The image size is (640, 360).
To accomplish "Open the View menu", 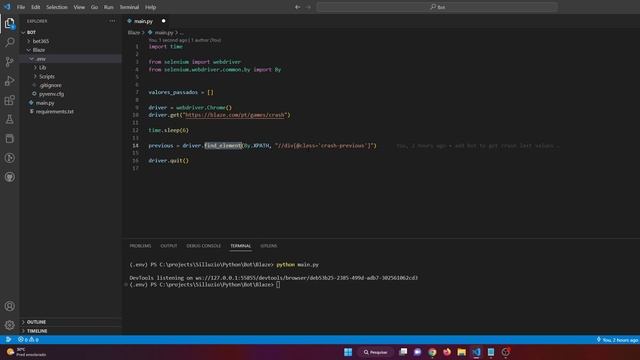I will 79,7.
